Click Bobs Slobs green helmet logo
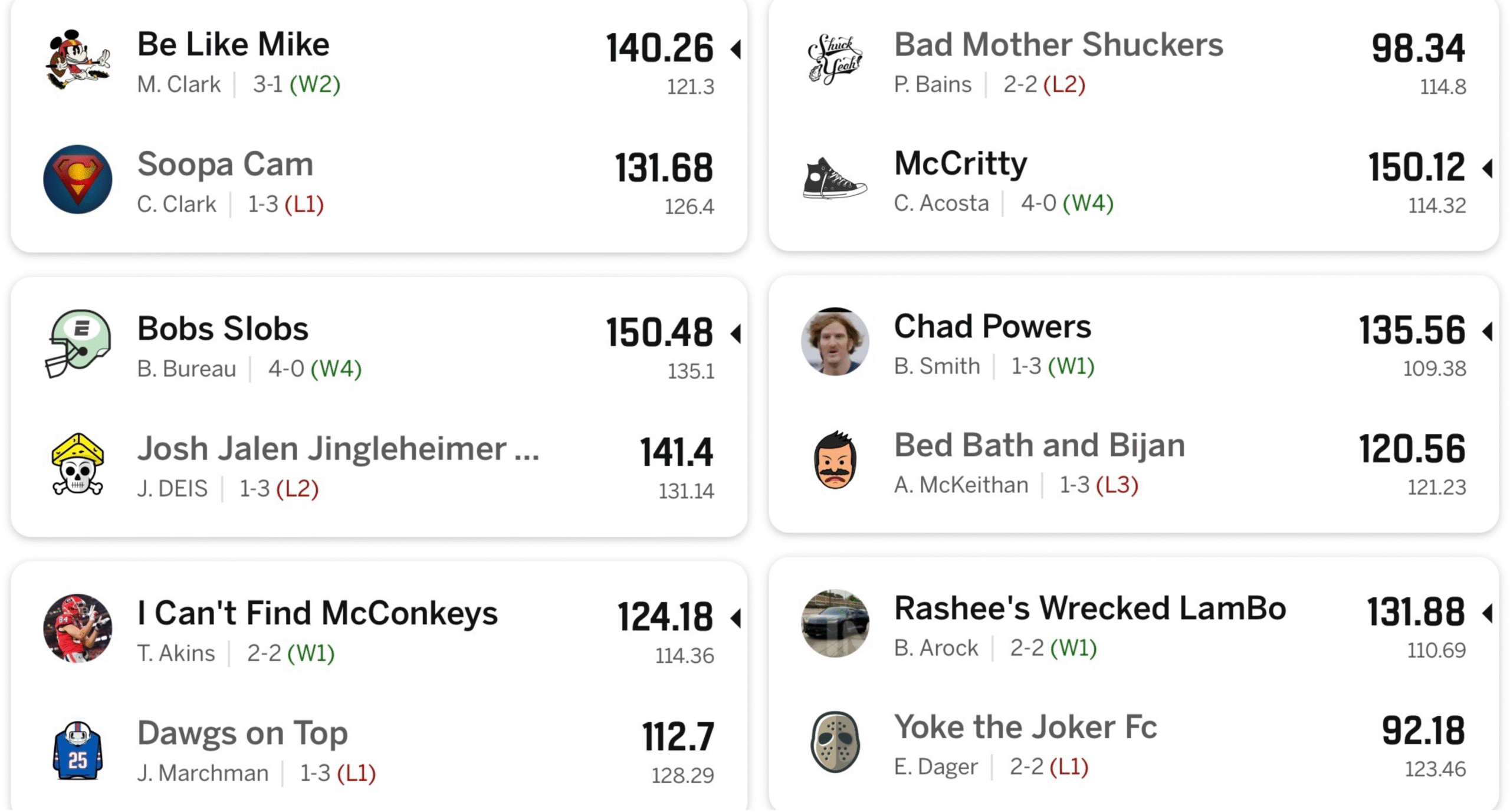This screenshot has height=812, width=1510. [78, 344]
